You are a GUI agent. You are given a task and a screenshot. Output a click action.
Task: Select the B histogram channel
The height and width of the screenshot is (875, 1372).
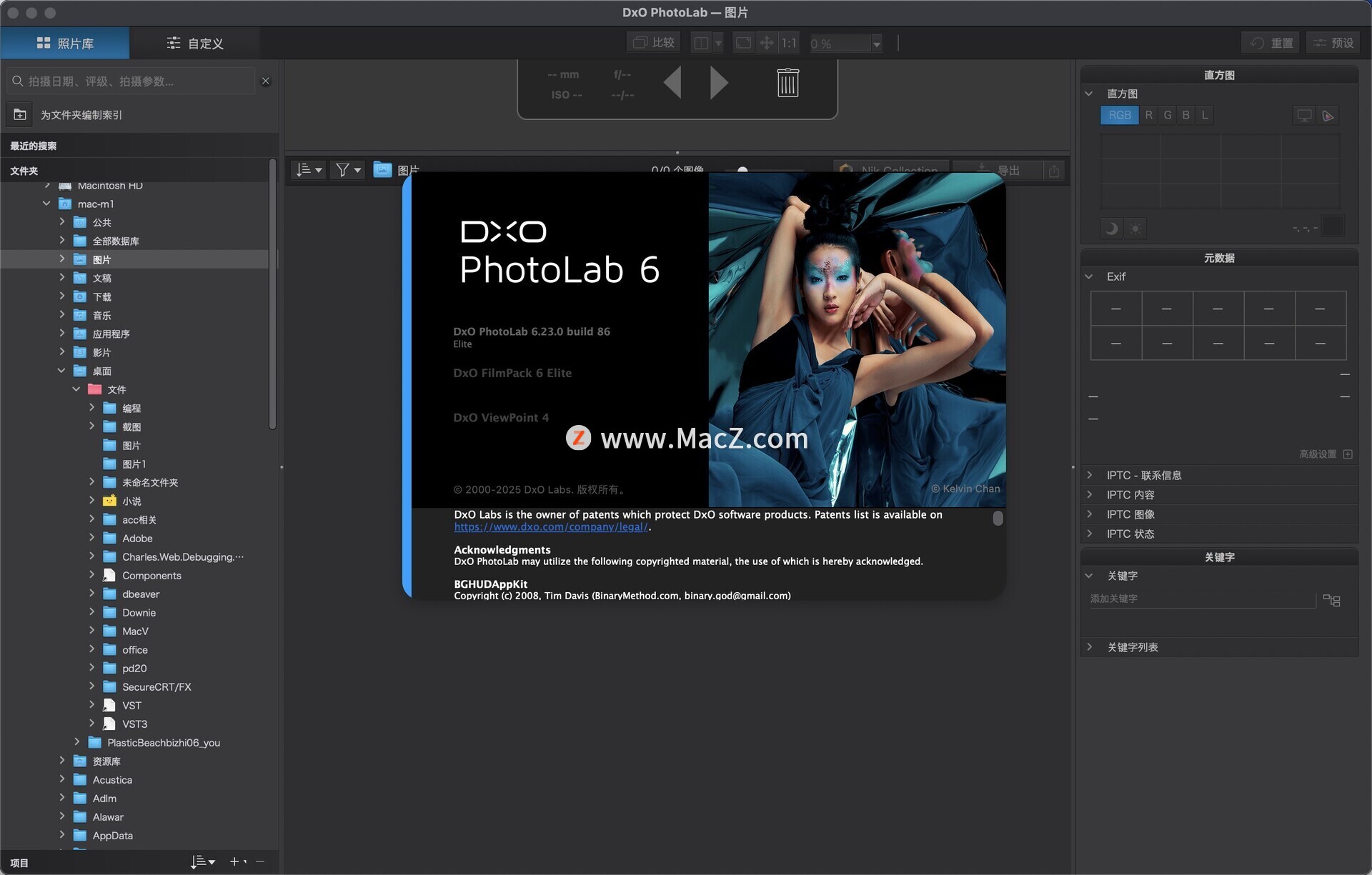tap(1185, 115)
